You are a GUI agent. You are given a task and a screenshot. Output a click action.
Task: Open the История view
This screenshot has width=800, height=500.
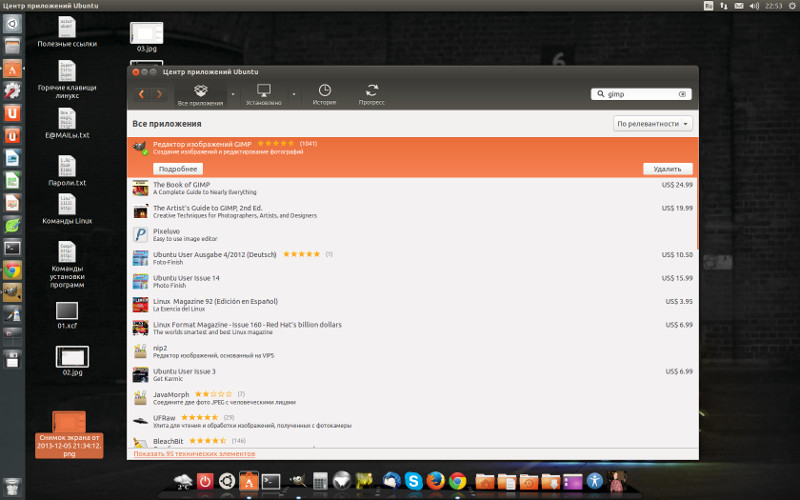click(324, 95)
